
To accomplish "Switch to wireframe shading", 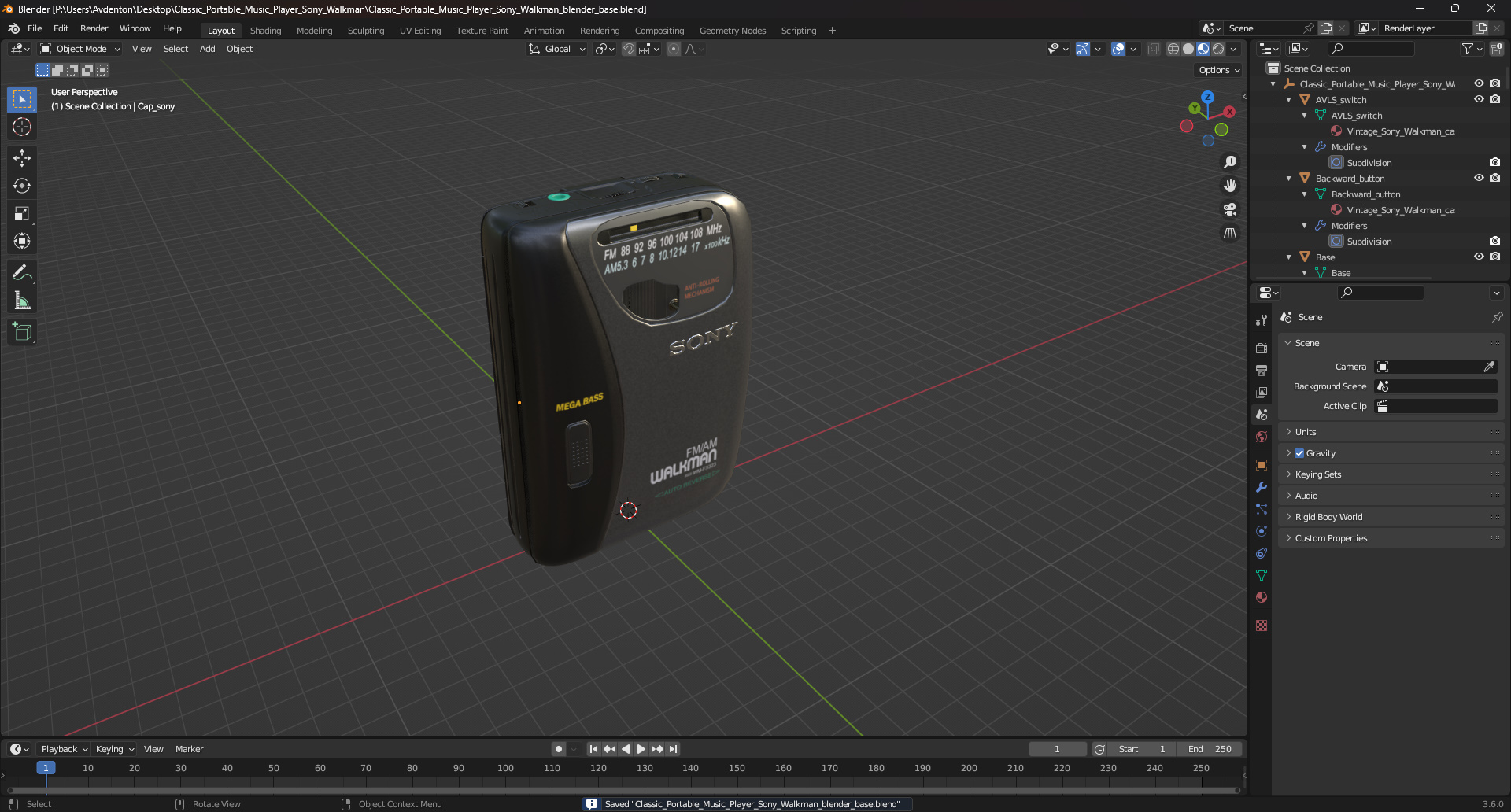I will (x=1173, y=49).
